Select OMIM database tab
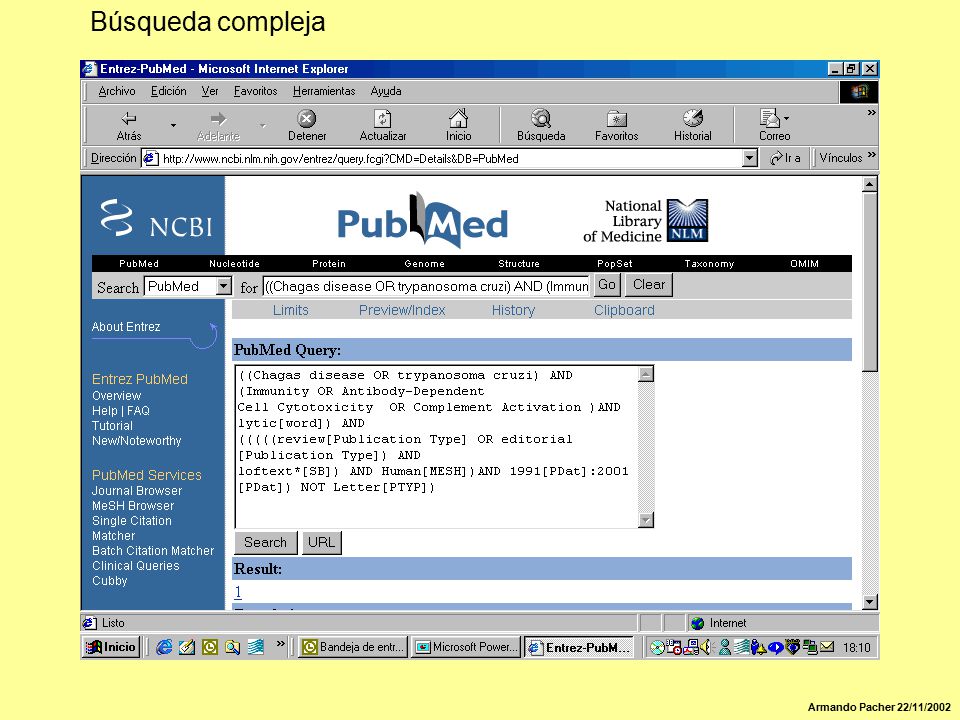 [804, 264]
